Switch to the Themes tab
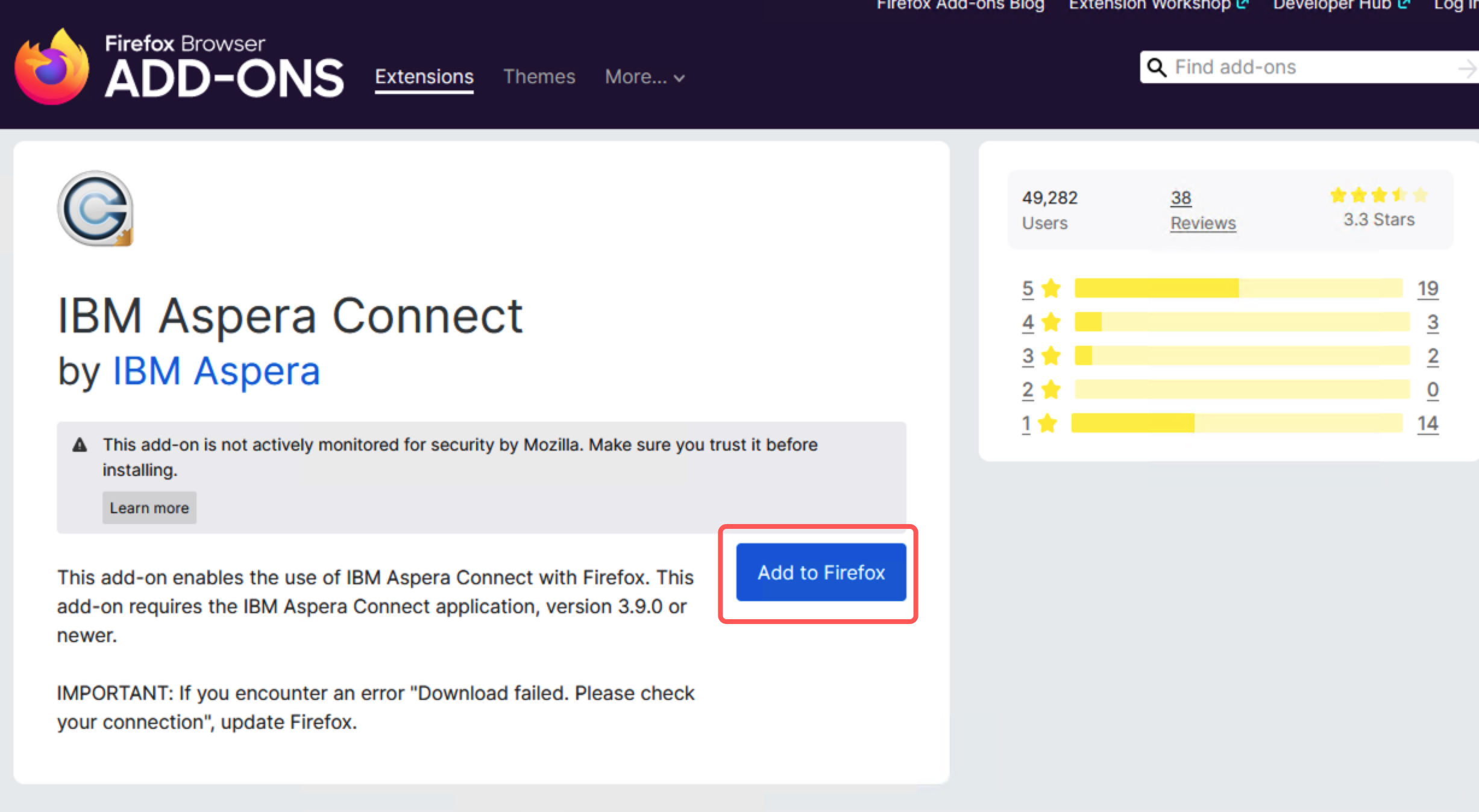The image size is (1479, 812). pyautogui.click(x=539, y=77)
